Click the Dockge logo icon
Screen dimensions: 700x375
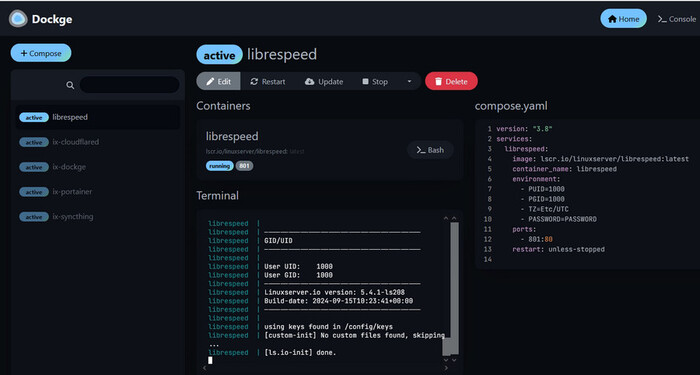pos(18,19)
